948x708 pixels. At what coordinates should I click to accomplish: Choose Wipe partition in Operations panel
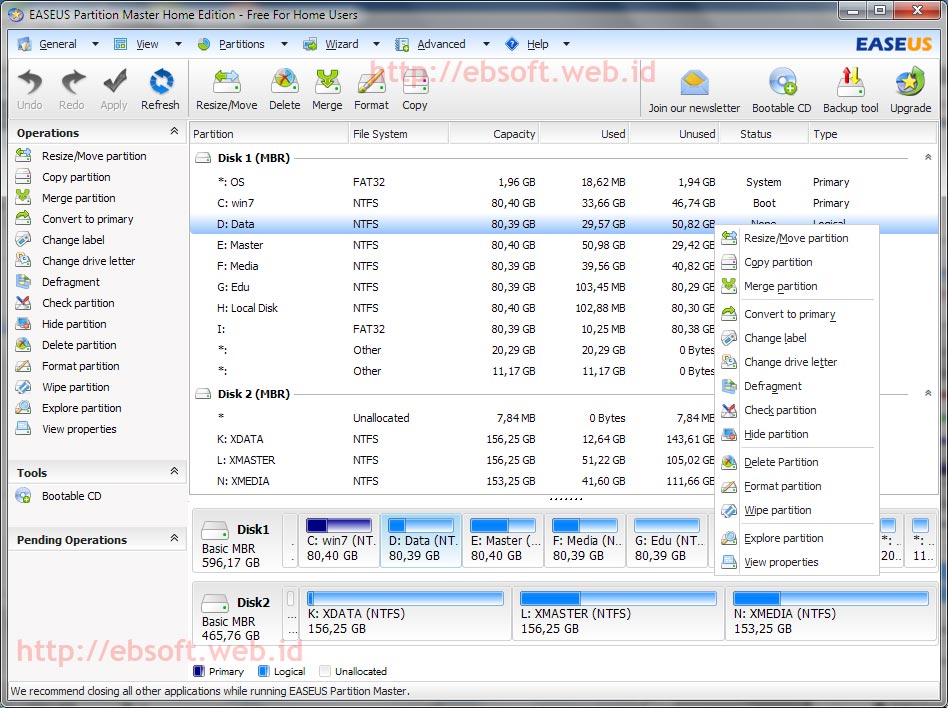(x=62, y=387)
